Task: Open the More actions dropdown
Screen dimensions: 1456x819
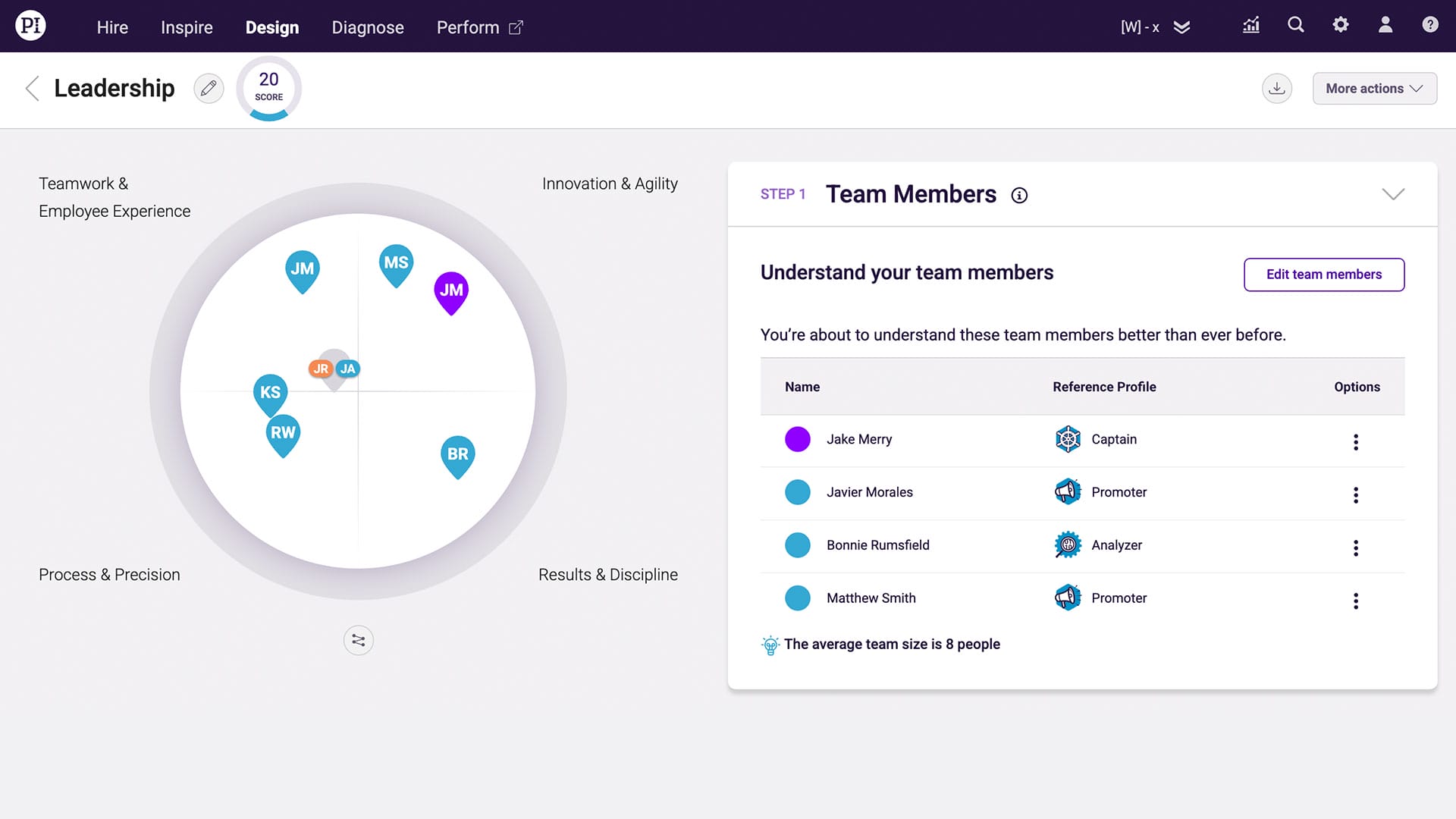Action: [x=1374, y=88]
